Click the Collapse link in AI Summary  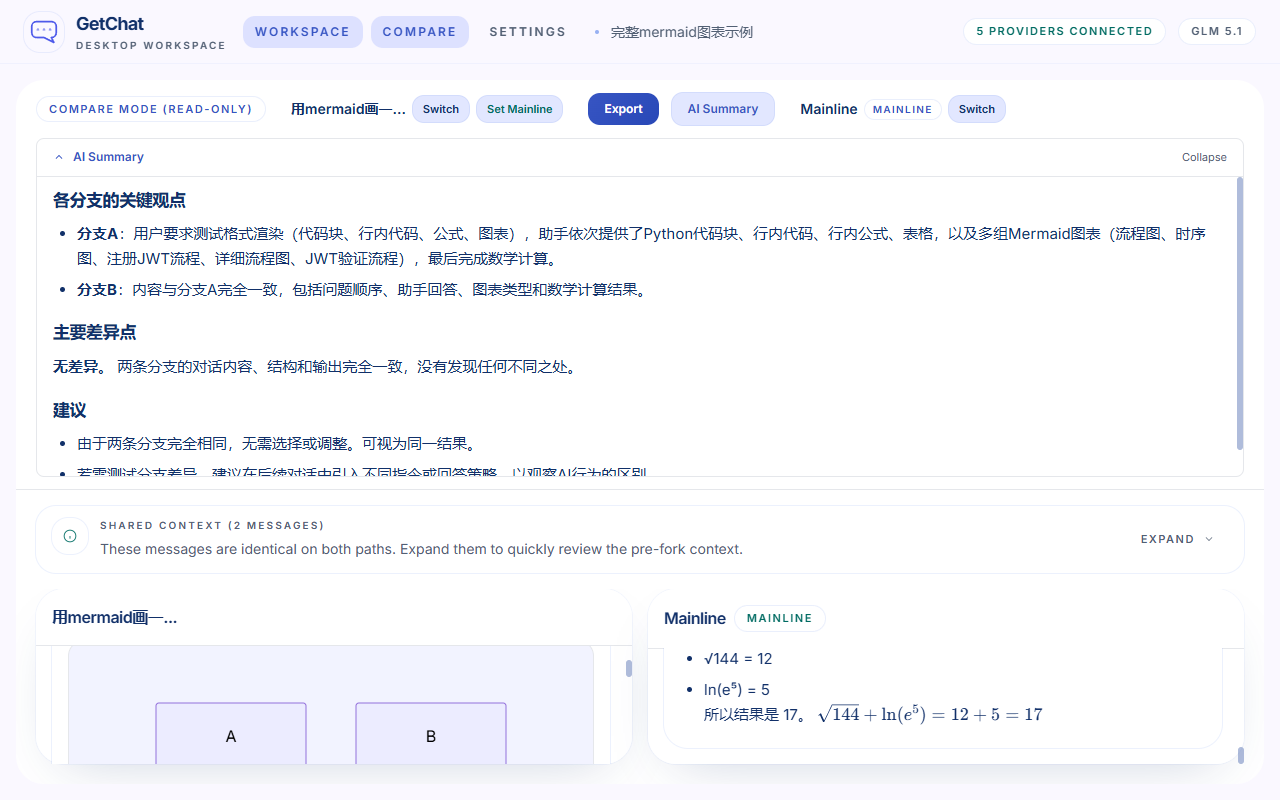click(x=1204, y=158)
